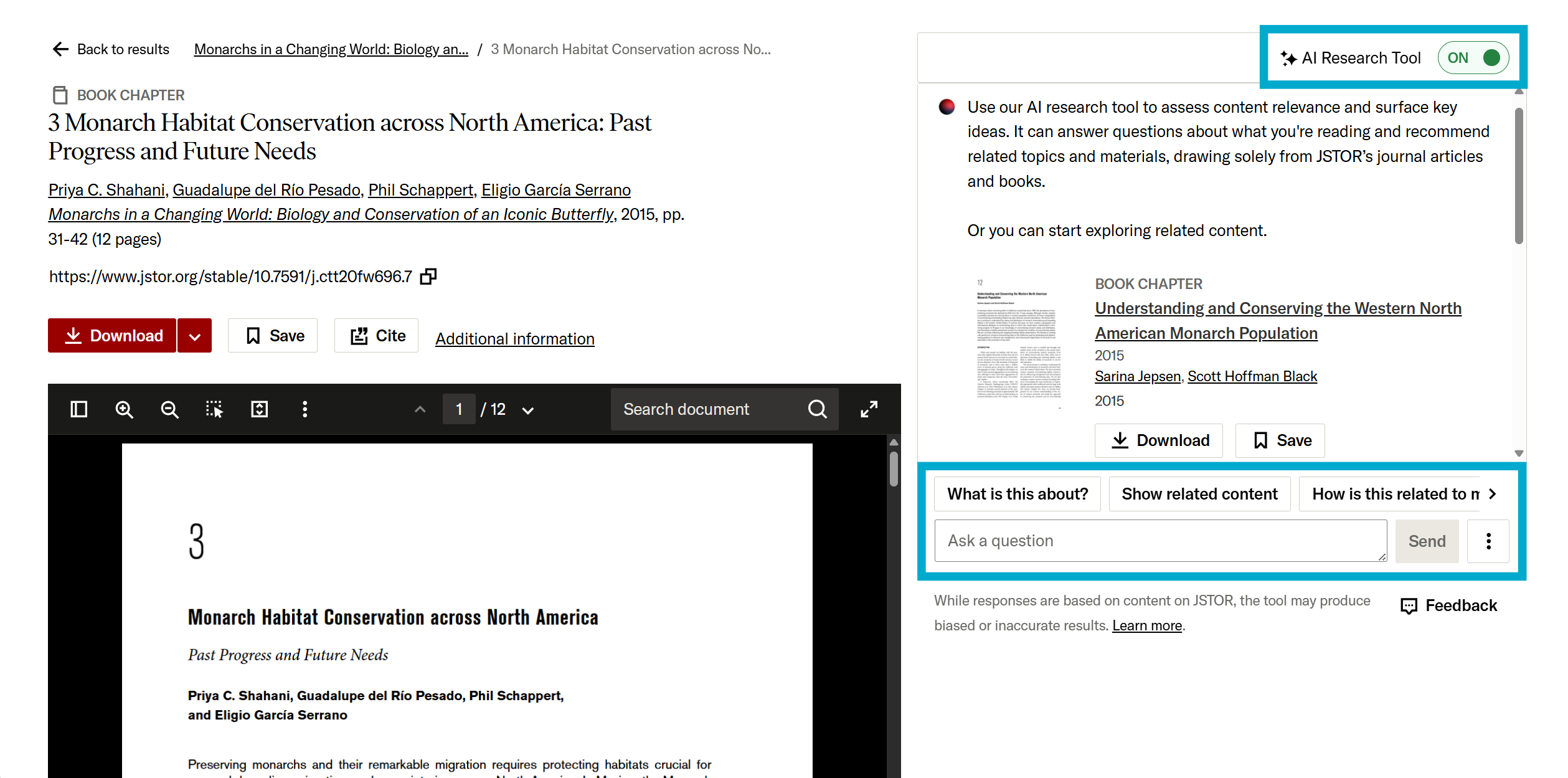
Task: Open author Phil Schappert link
Action: tap(421, 190)
